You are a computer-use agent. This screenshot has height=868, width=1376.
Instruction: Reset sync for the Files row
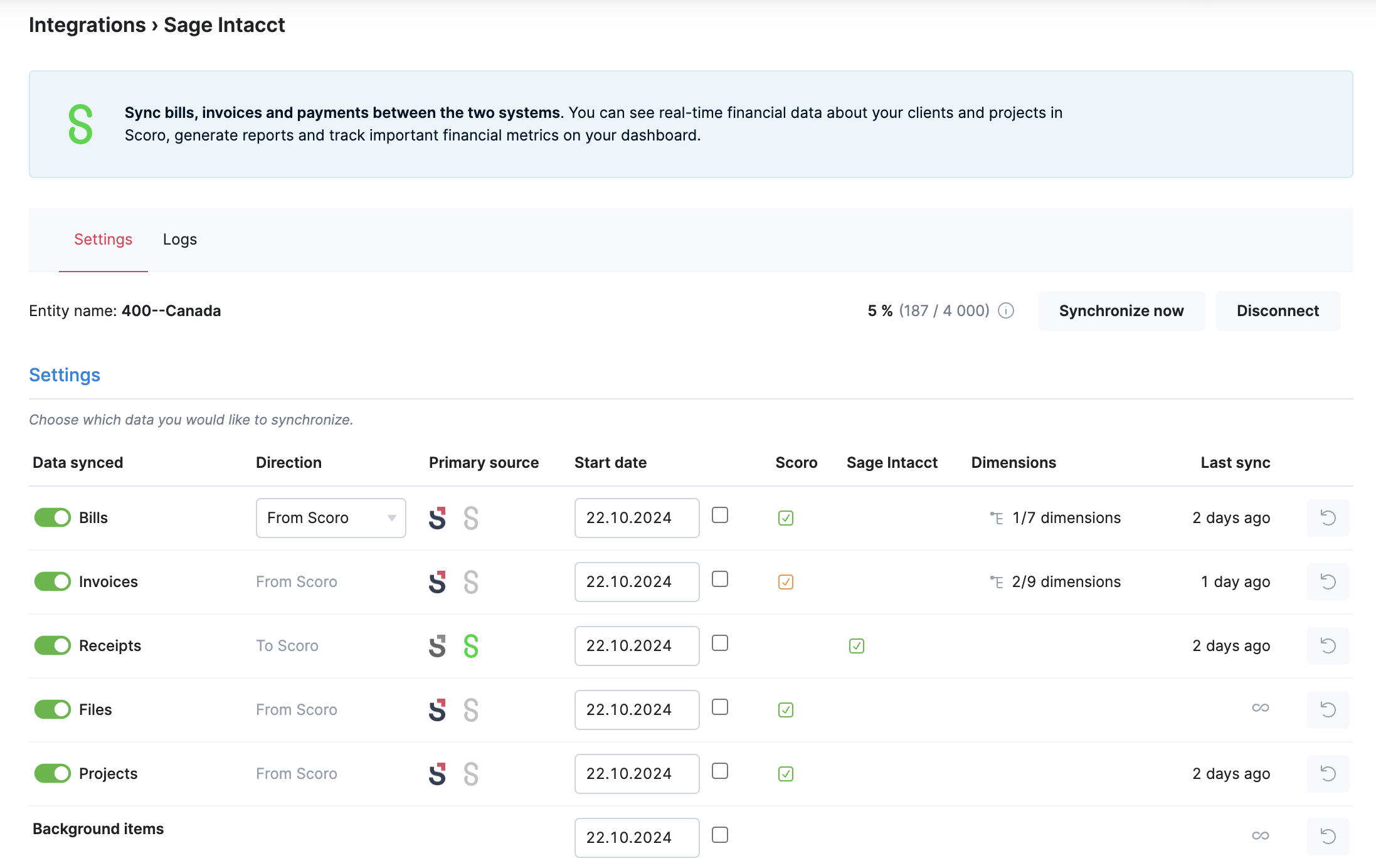(1328, 710)
